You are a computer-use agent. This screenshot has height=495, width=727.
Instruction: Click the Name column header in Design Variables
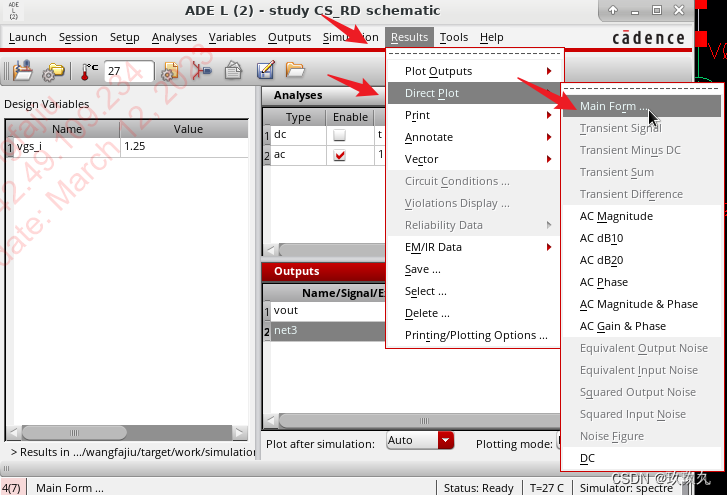coord(67,129)
